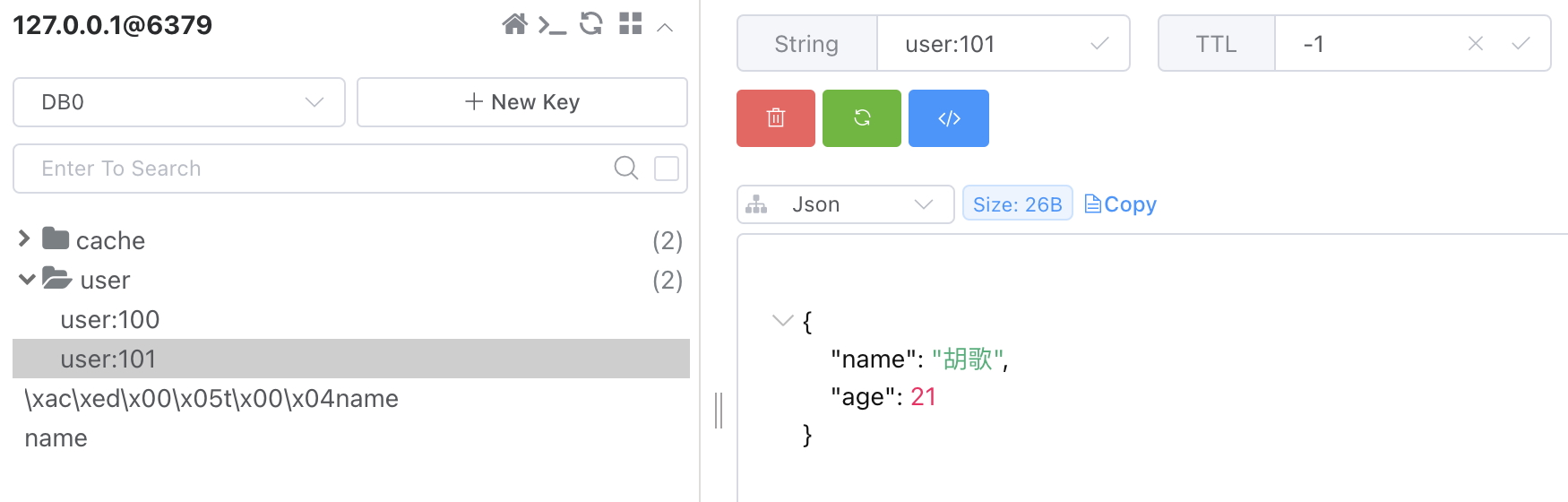Viewport: 1568px width, 502px height.
Task: Expand the cache folder
Action: [25, 239]
